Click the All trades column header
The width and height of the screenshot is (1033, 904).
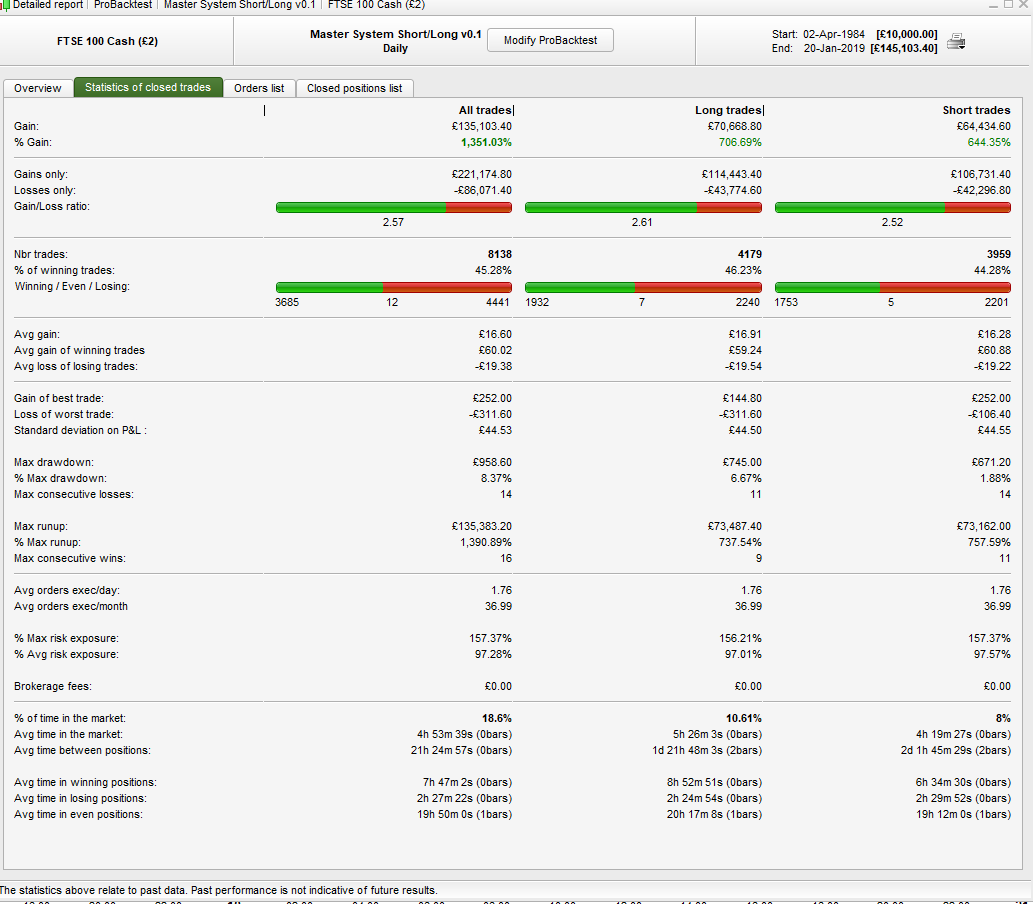tap(485, 110)
